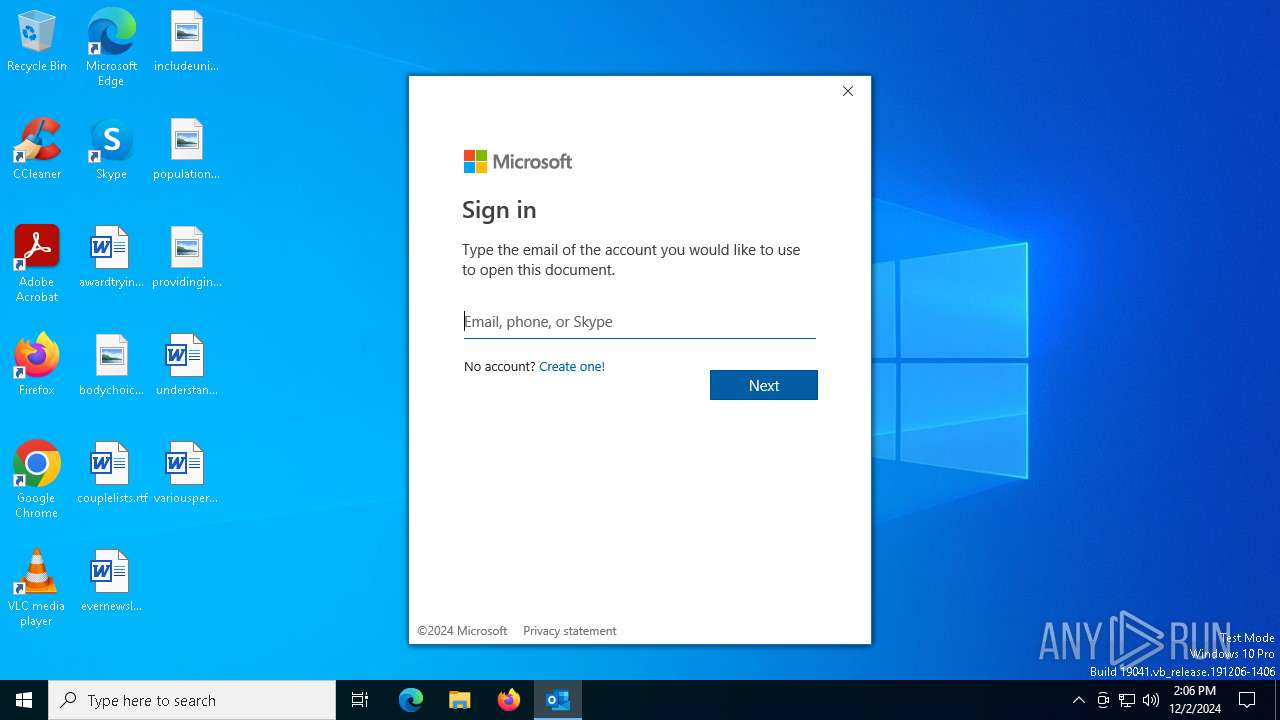This screenshot has height=720, width=1280.
Task: Select the couplelists.rtf document
Action: [111, 474]
